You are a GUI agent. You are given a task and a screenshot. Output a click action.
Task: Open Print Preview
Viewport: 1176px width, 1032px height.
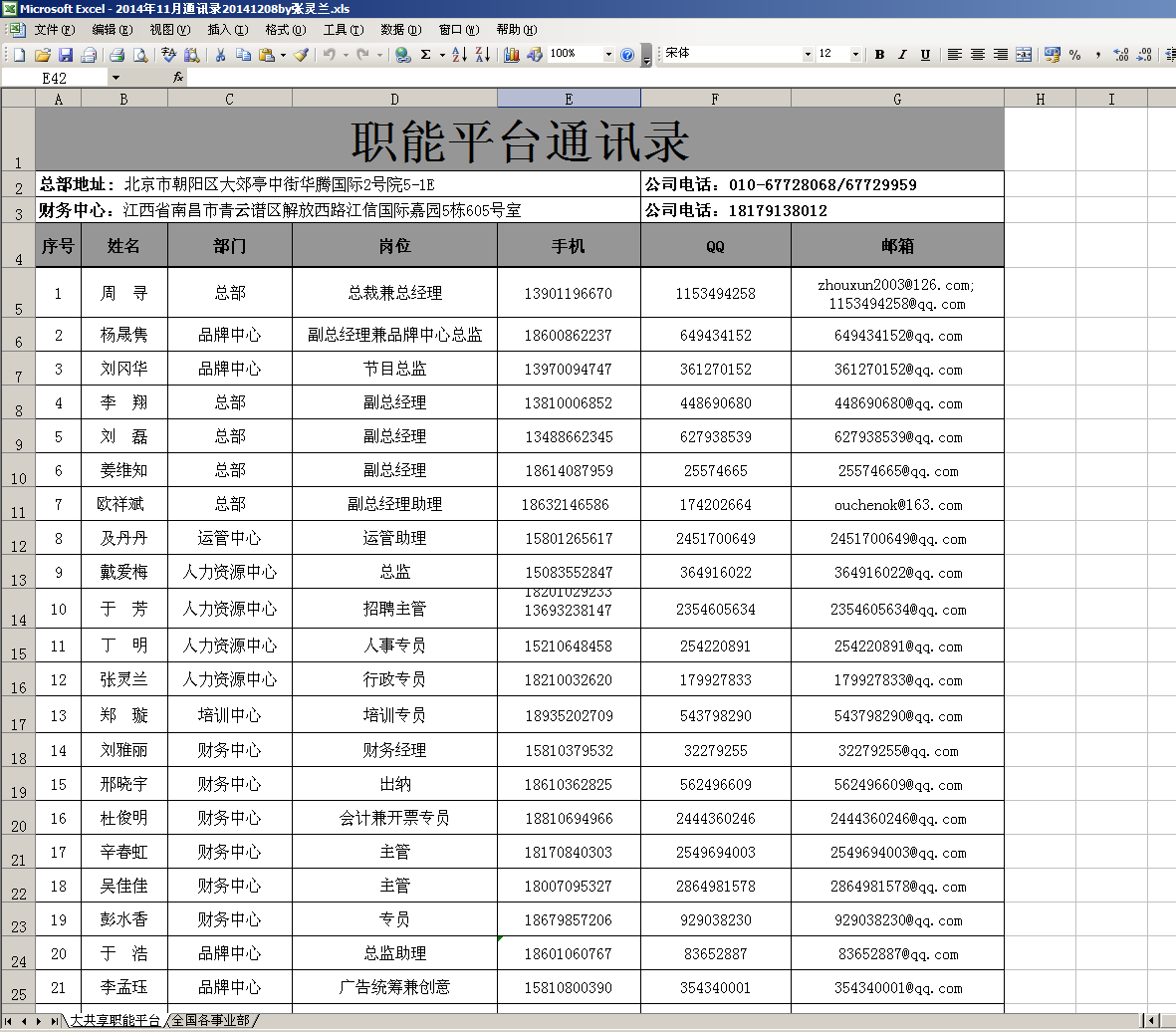pos(139,54)
